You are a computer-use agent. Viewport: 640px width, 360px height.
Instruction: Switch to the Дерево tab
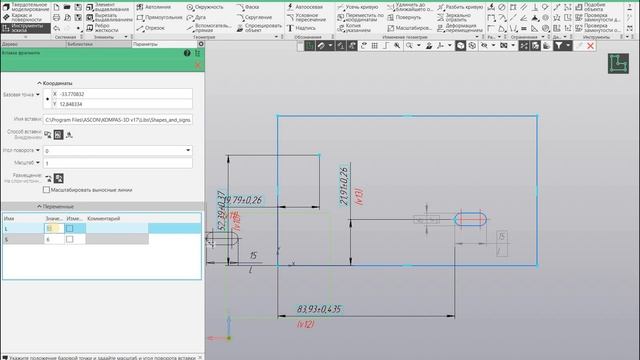coord(33,44)
